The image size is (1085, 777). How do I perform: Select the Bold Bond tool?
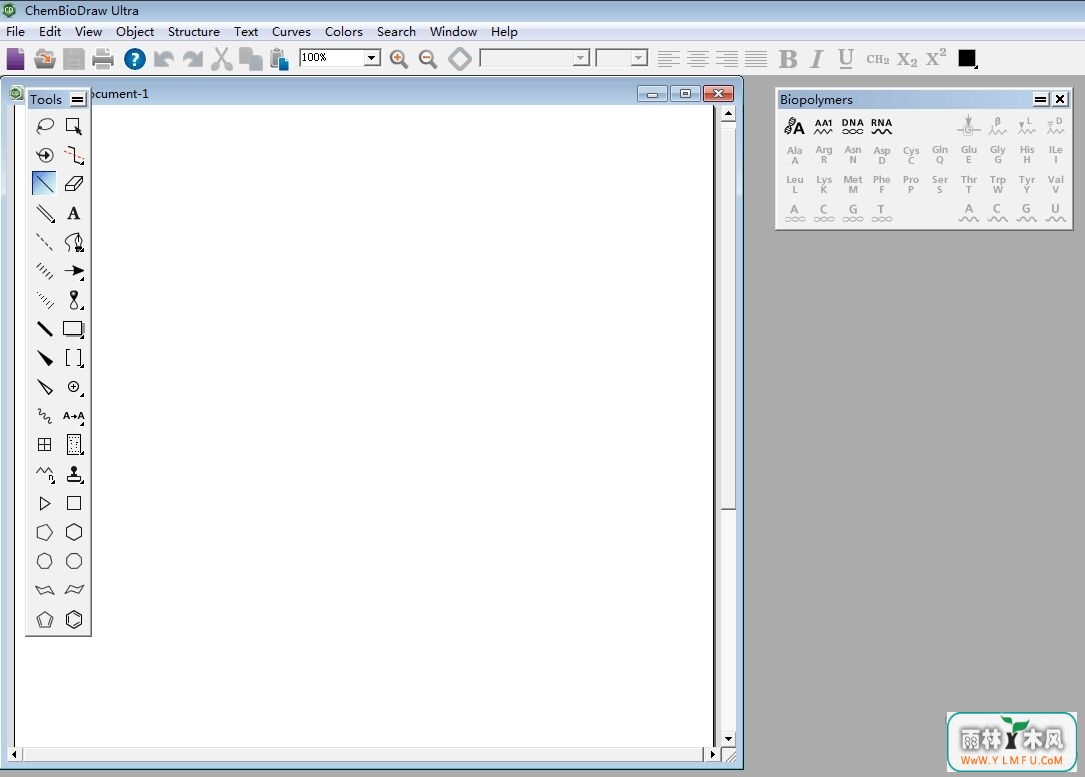(x=44, y=329)
